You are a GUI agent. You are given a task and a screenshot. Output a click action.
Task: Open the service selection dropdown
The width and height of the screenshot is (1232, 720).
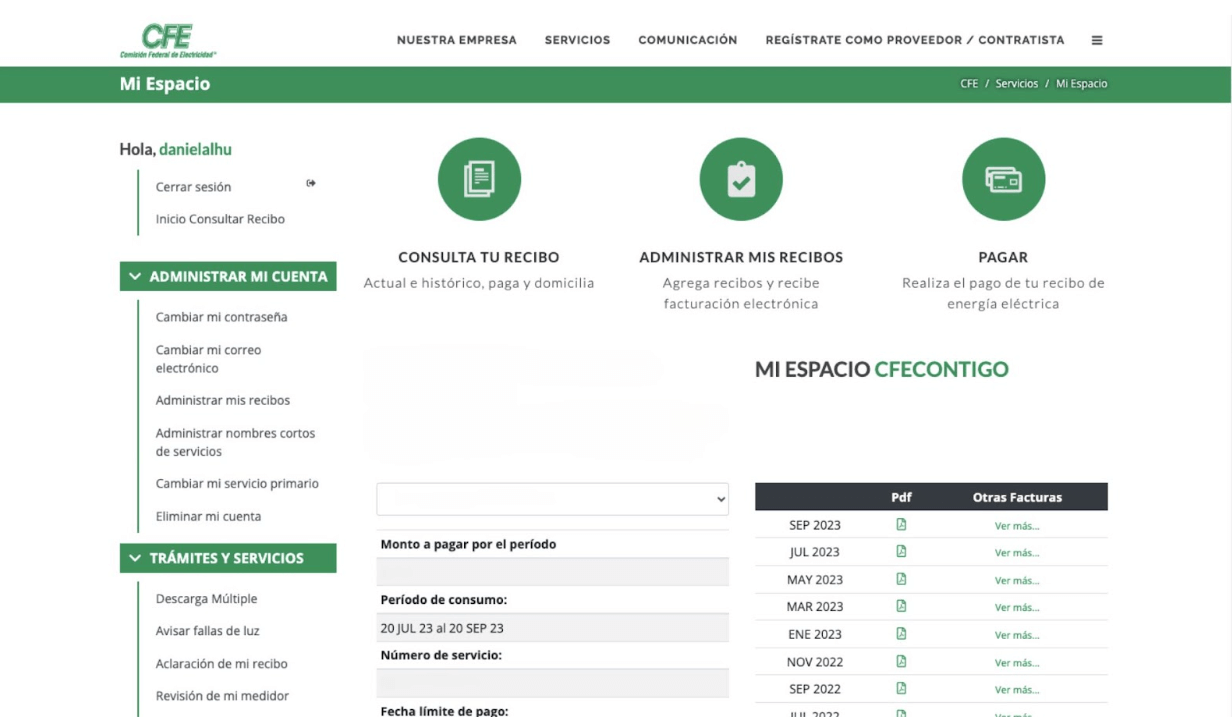click(x=552, y=498)
